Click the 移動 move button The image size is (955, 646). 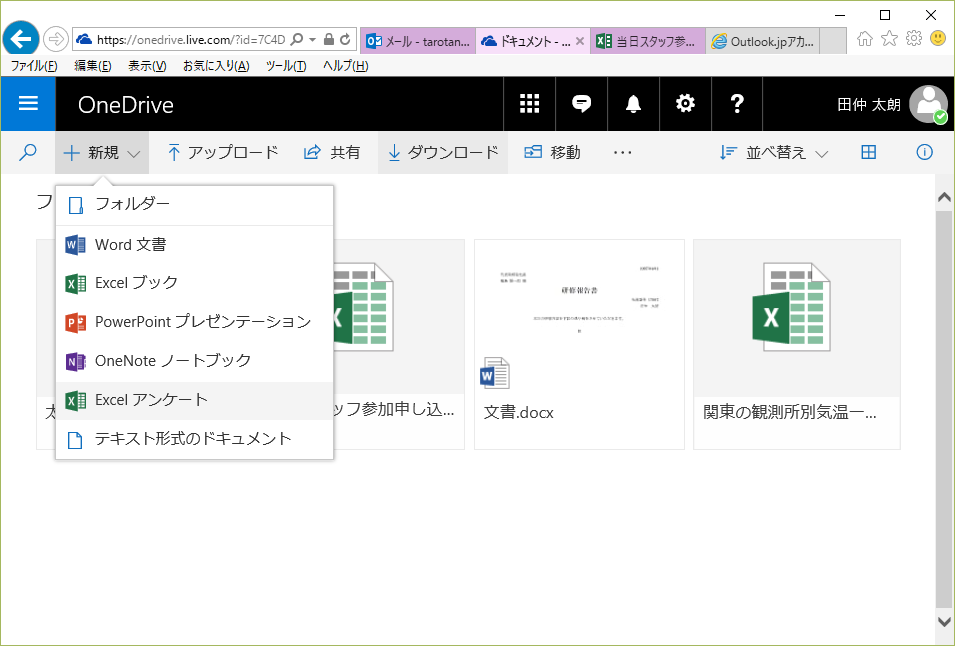552,152
